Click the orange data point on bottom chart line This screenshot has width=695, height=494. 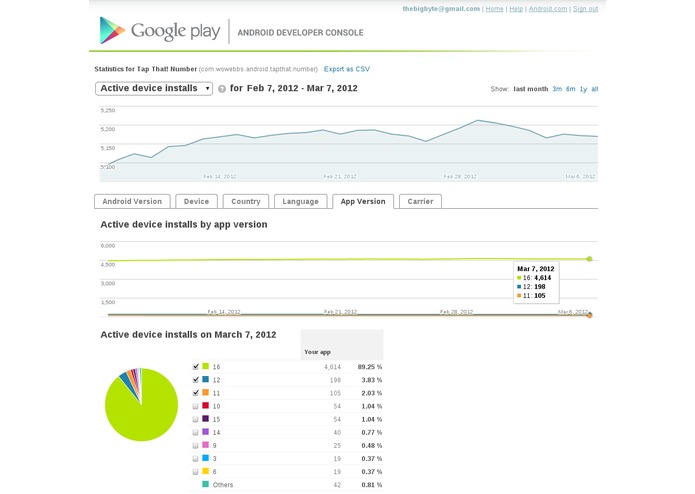pos(590,315)
